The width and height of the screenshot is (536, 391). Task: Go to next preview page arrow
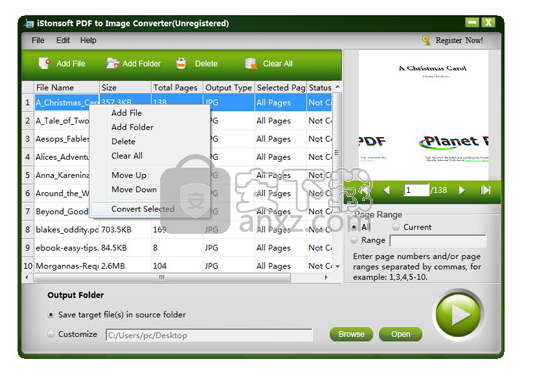461,190
